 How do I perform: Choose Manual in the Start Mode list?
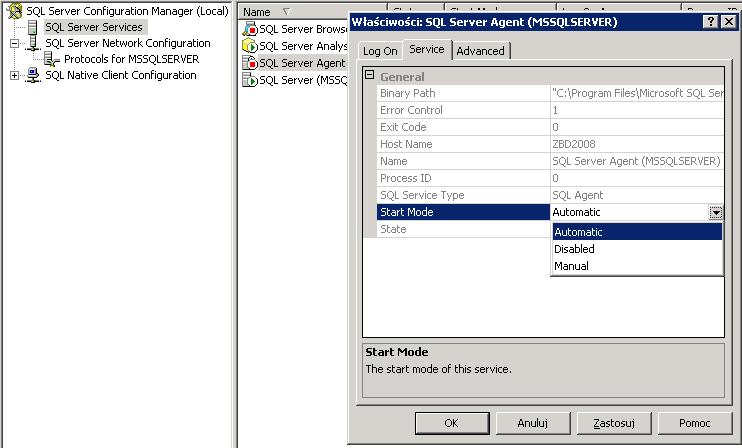[x=637, y=266]
